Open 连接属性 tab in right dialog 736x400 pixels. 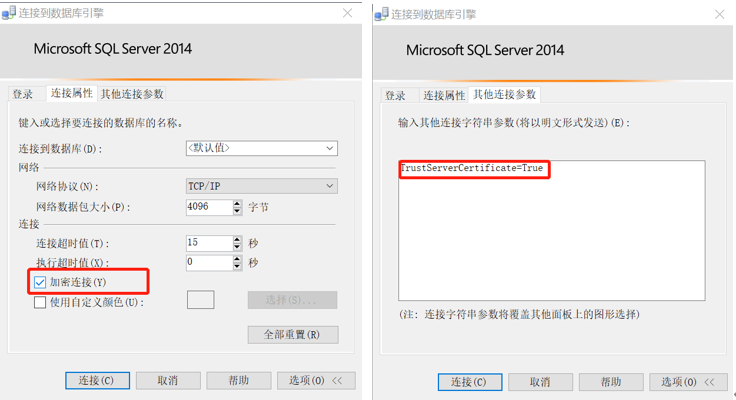[x=444, y=95]
